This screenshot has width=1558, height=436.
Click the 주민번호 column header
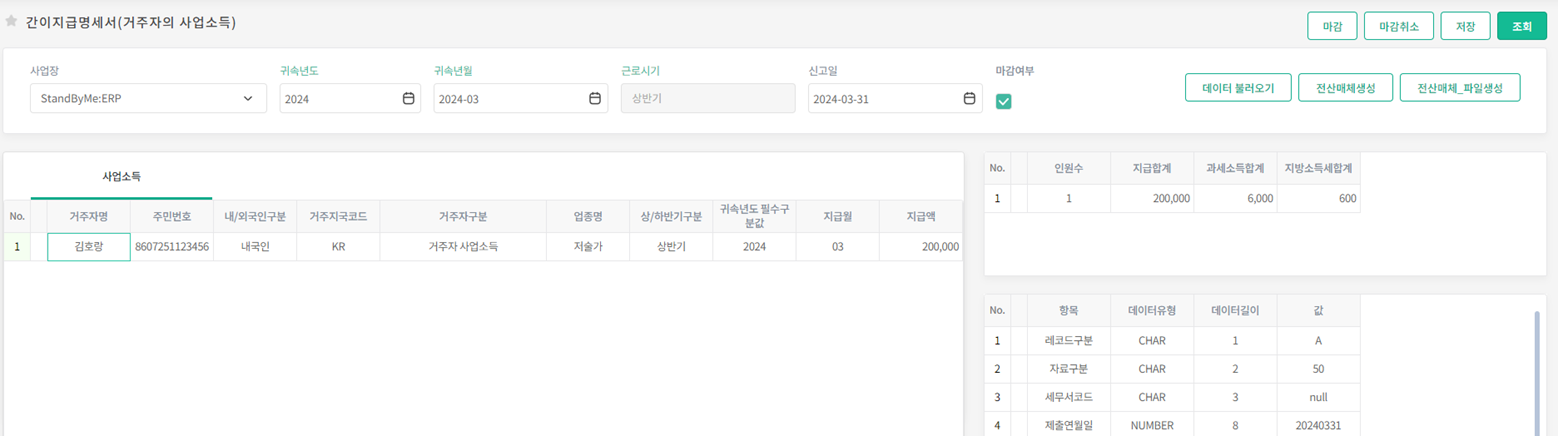(x=172, y=216)
